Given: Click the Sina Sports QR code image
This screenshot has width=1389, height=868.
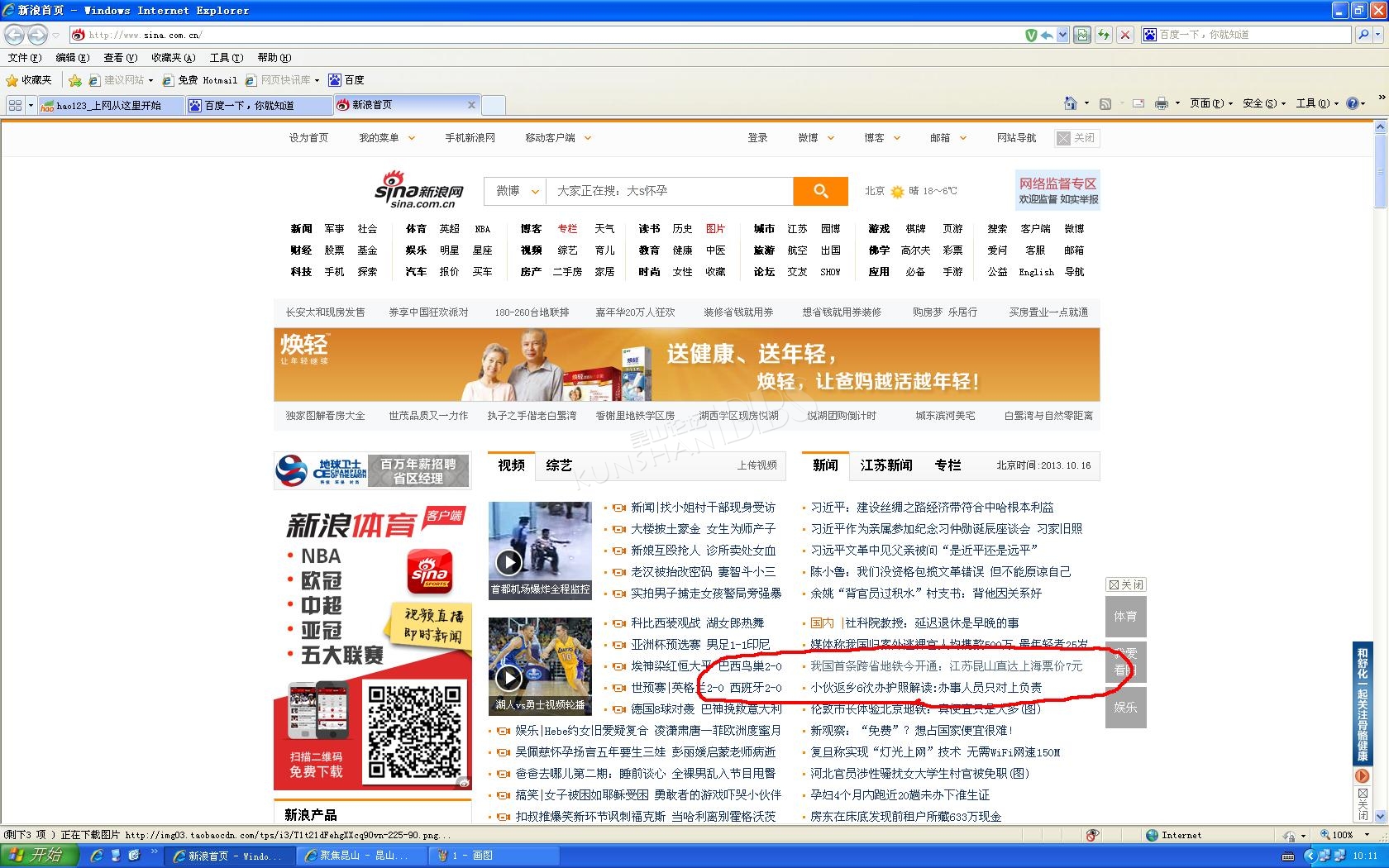Looking at the screenshot, I should tap(414, 732).
